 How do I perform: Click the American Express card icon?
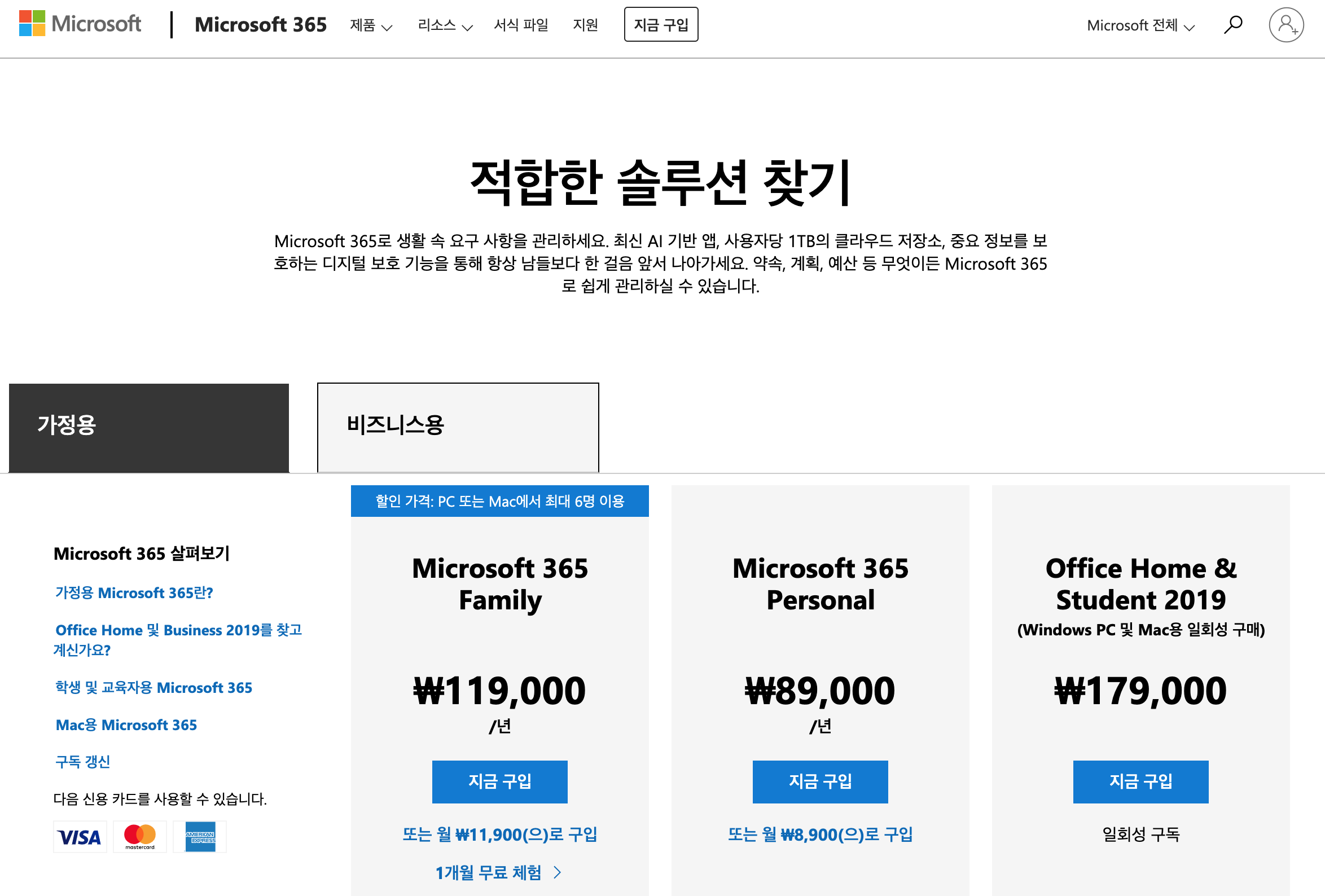coord(200,837)
